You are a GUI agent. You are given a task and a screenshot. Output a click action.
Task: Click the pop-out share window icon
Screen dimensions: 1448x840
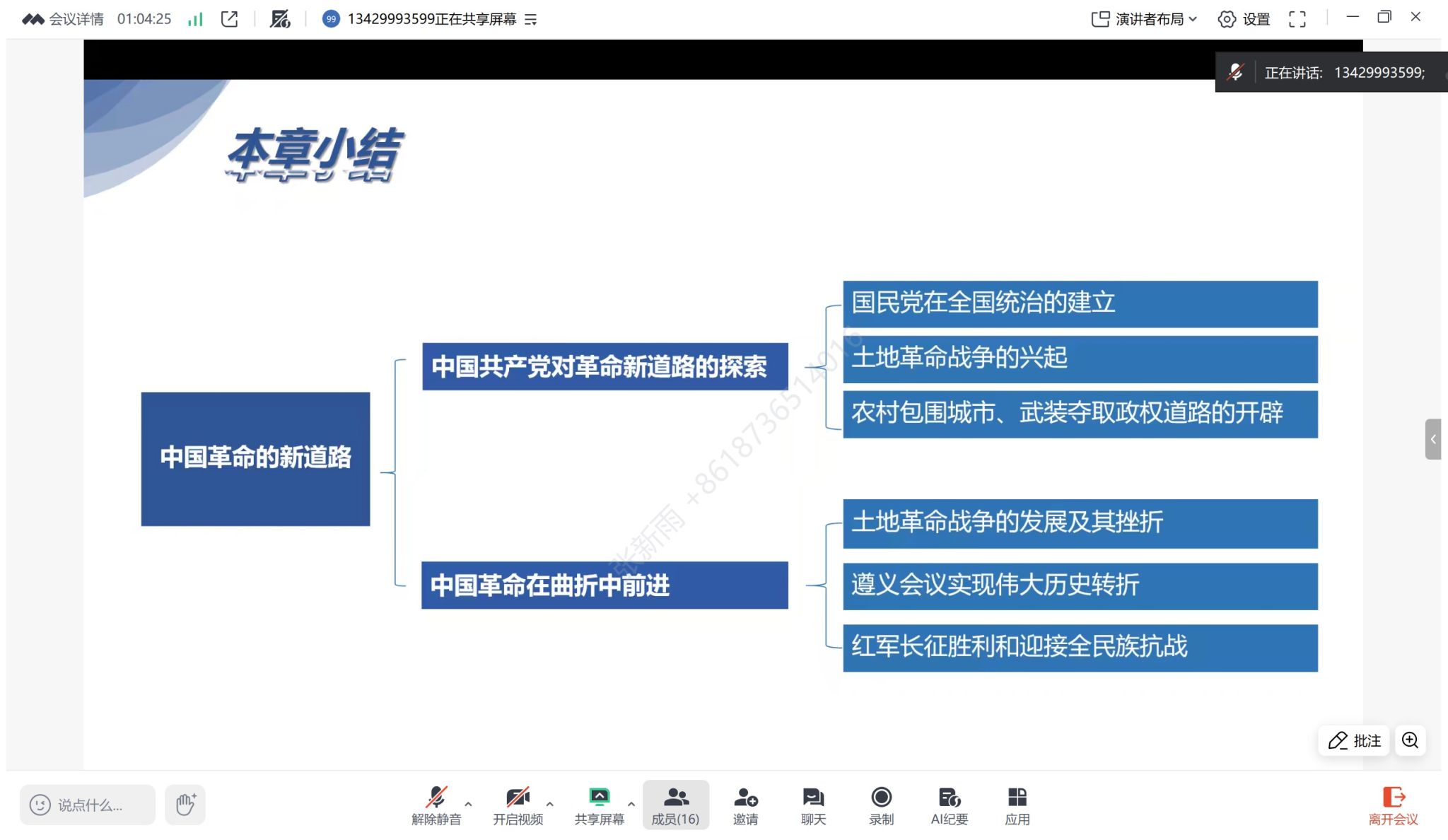tap(229, 19)
